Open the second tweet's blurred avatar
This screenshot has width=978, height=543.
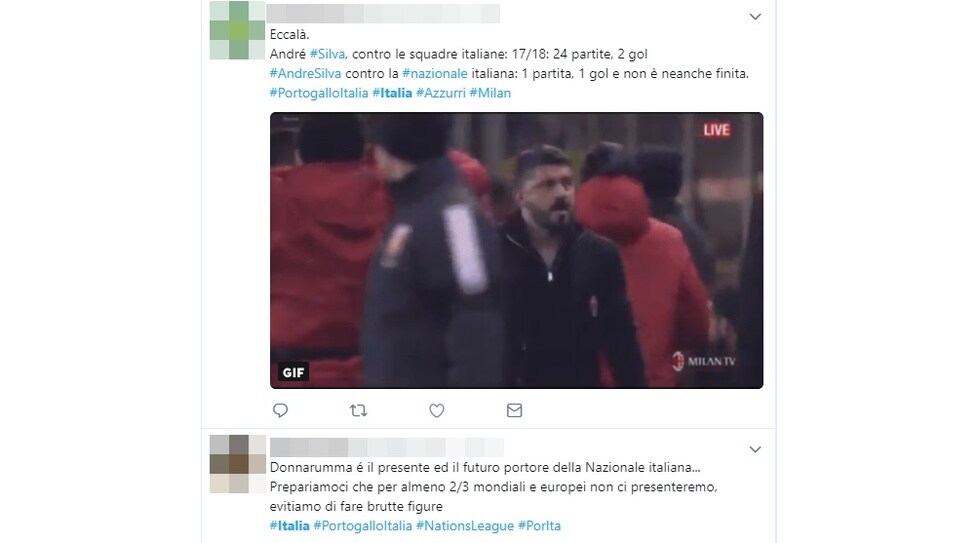[238, 464]
